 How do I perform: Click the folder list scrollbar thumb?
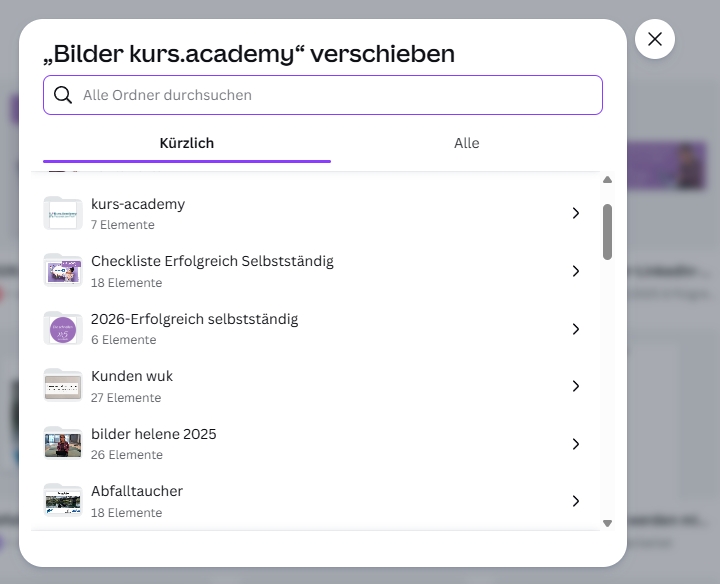click(x=608, y=232)
